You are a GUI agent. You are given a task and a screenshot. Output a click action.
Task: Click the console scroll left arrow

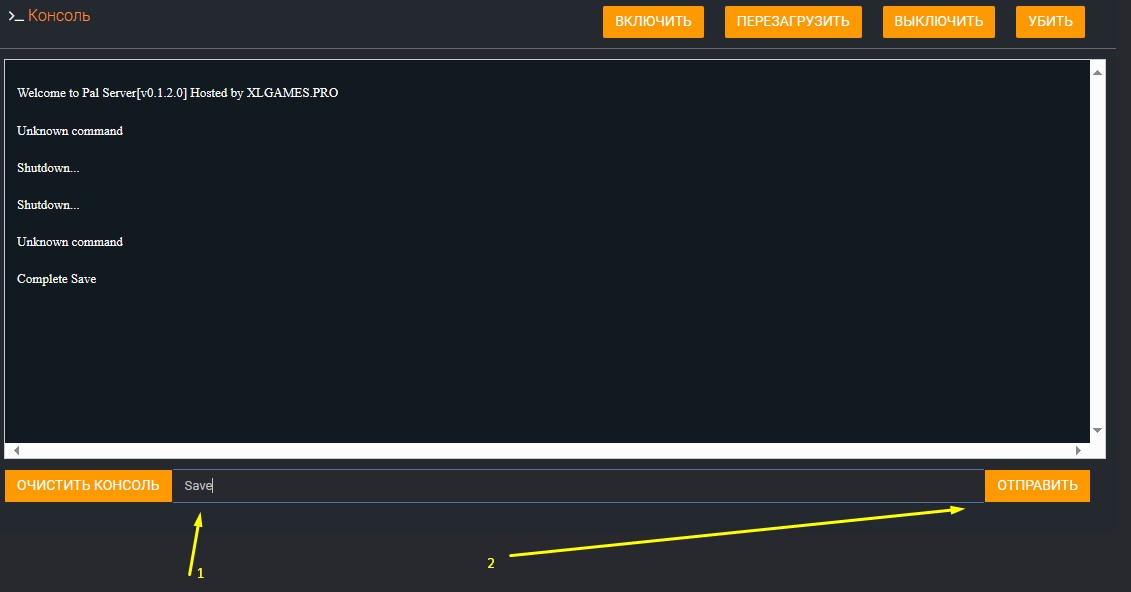[x=17, y=451]
